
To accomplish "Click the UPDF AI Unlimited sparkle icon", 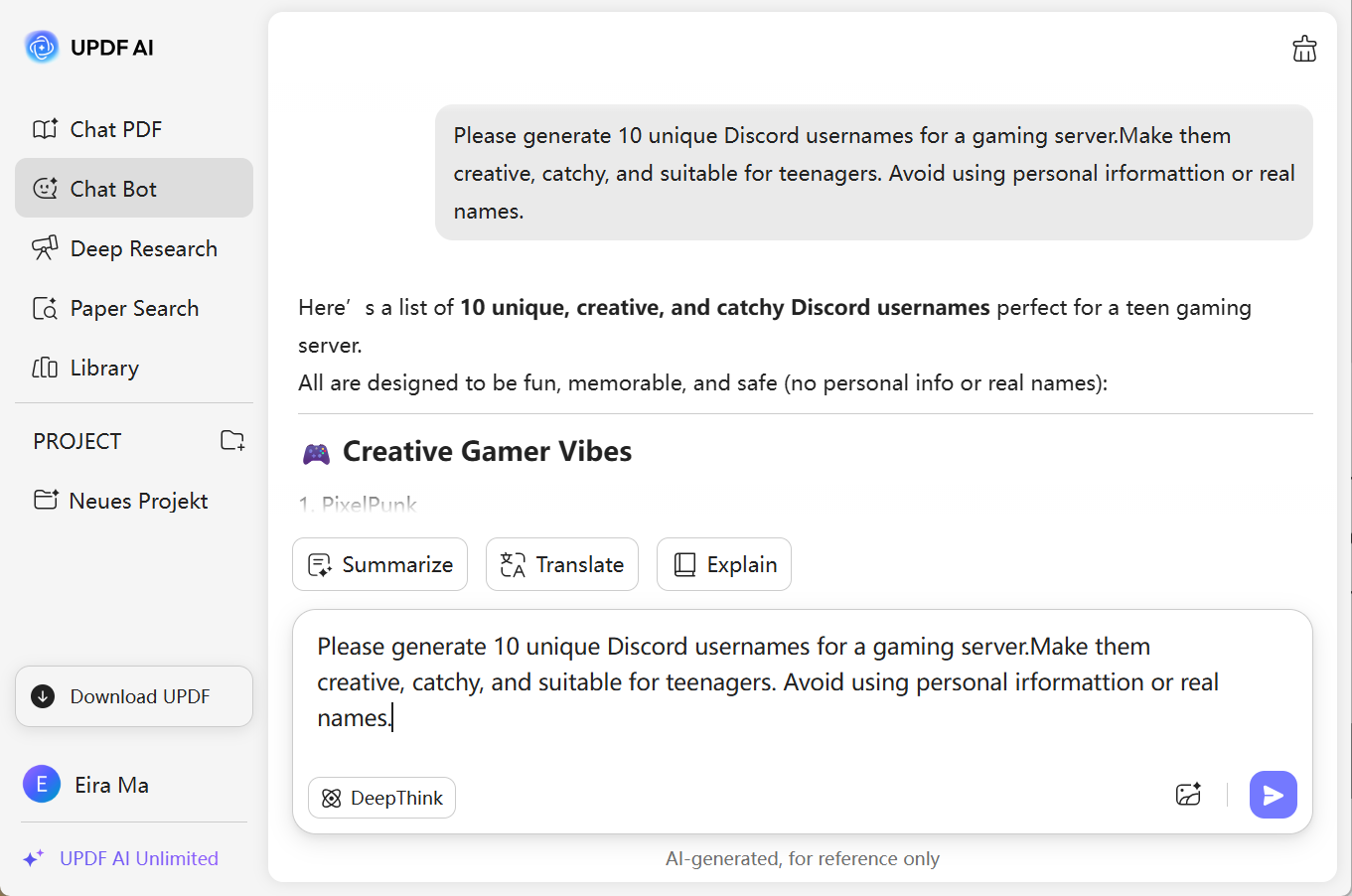I will [33, 858].
